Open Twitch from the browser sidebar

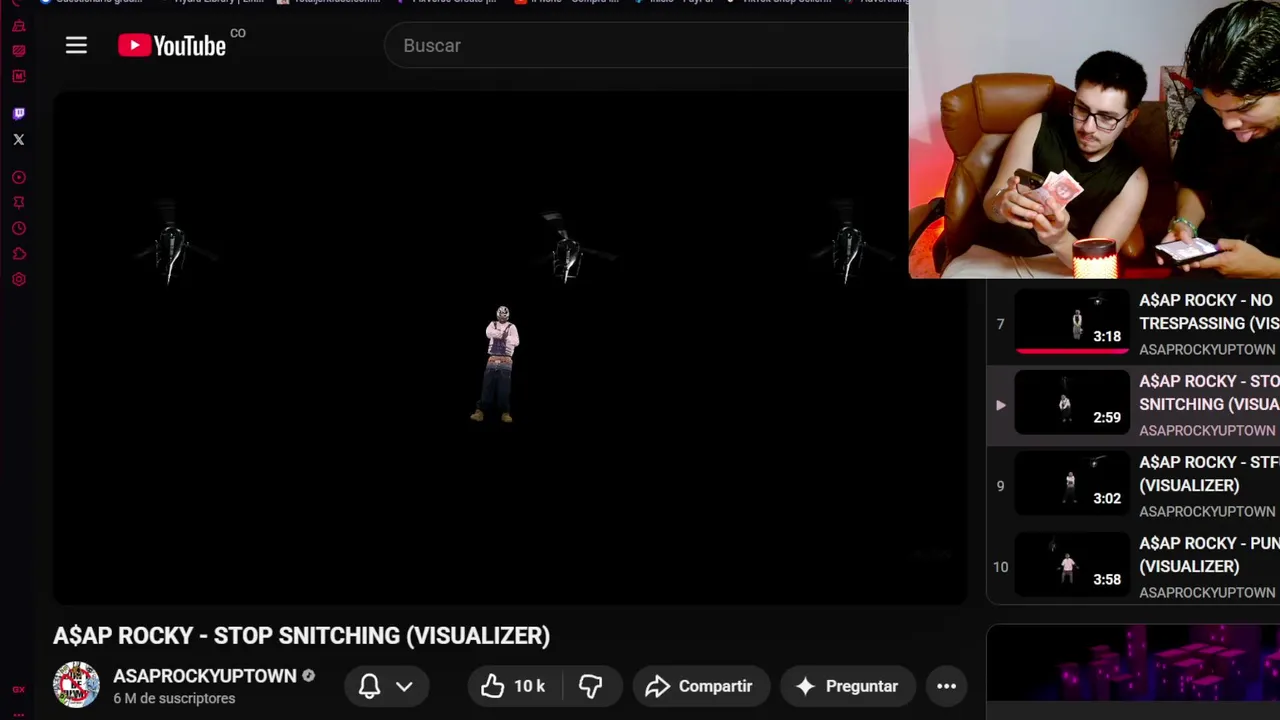point(18,113)
